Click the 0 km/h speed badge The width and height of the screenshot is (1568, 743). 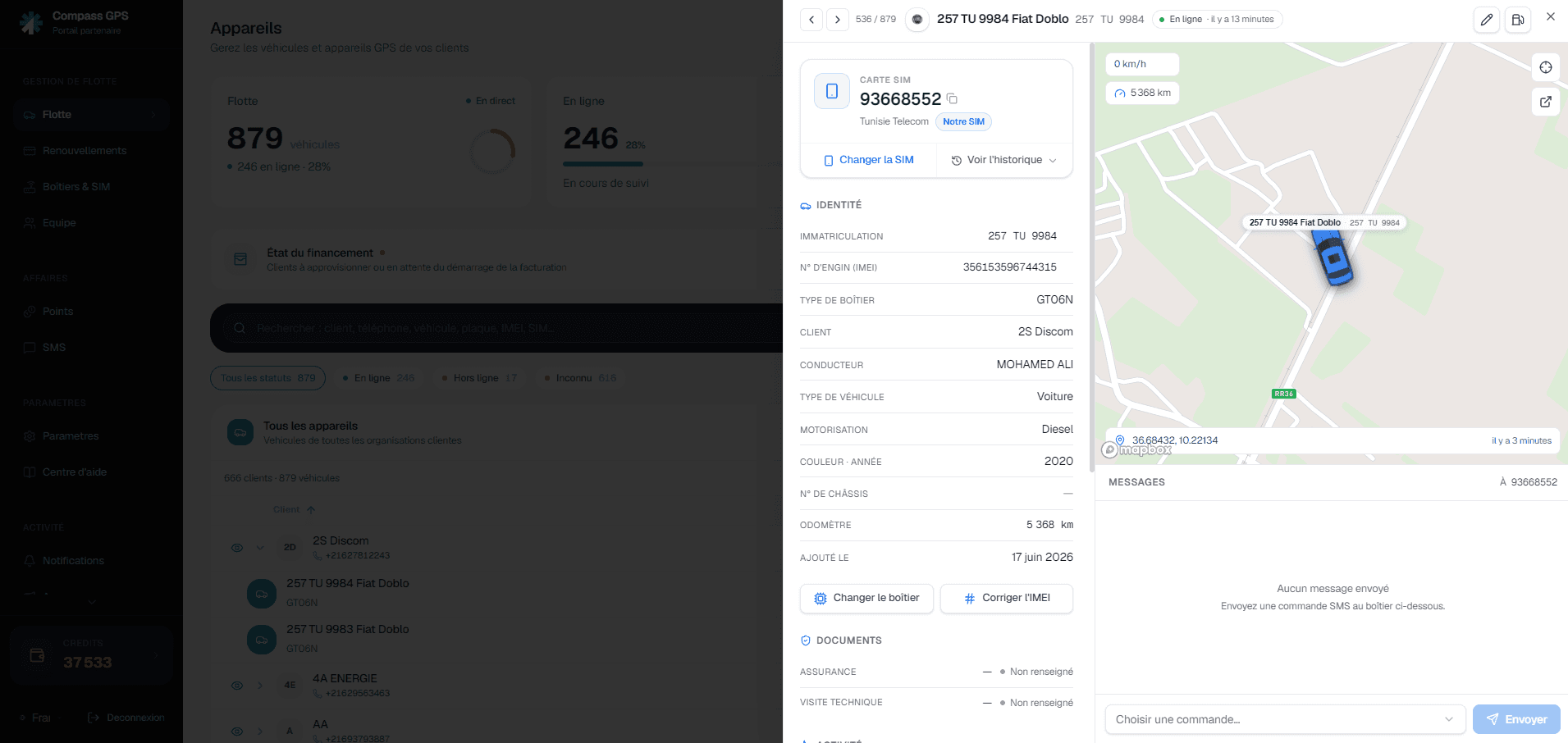[x=1142, y=64]
